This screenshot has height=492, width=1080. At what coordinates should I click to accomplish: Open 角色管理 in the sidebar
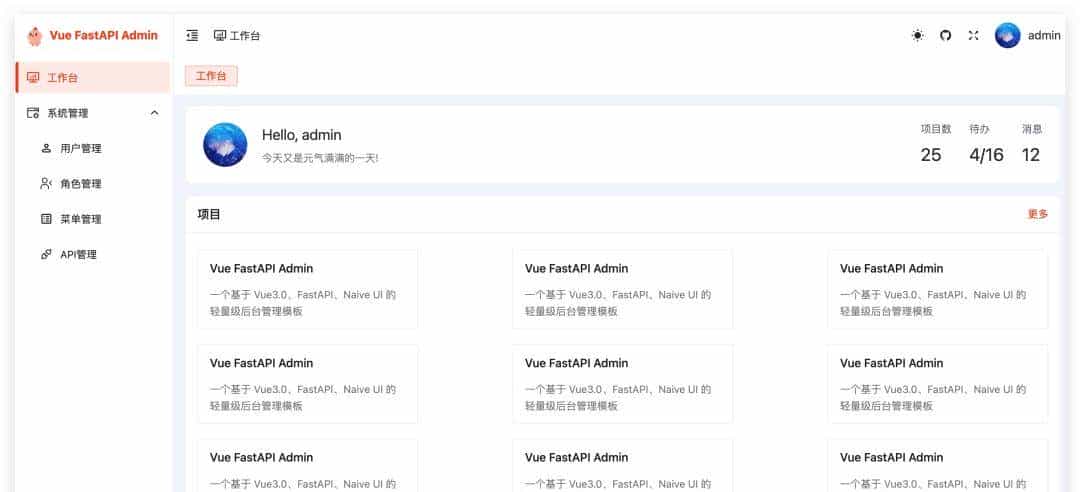[x=92, y=184]
